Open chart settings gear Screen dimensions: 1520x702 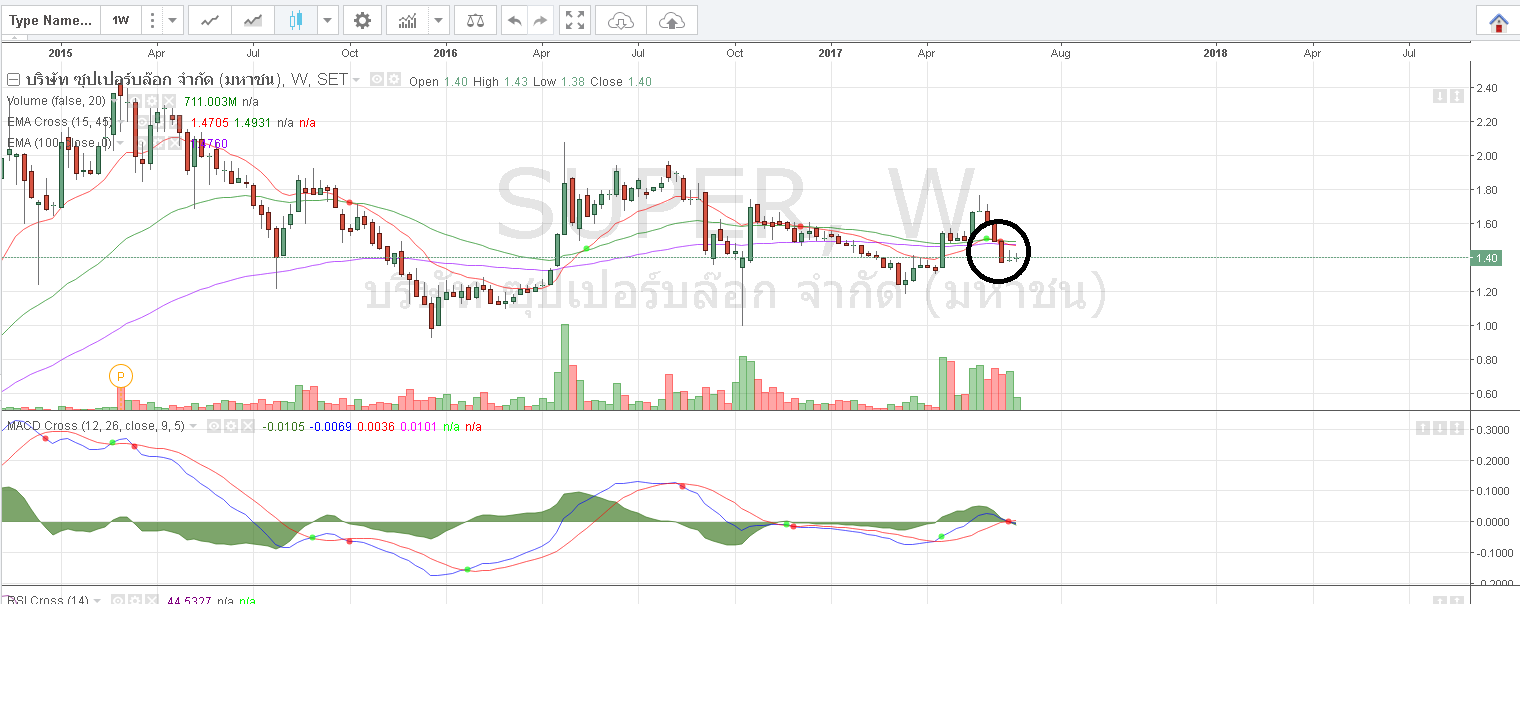tap(362, 20)
